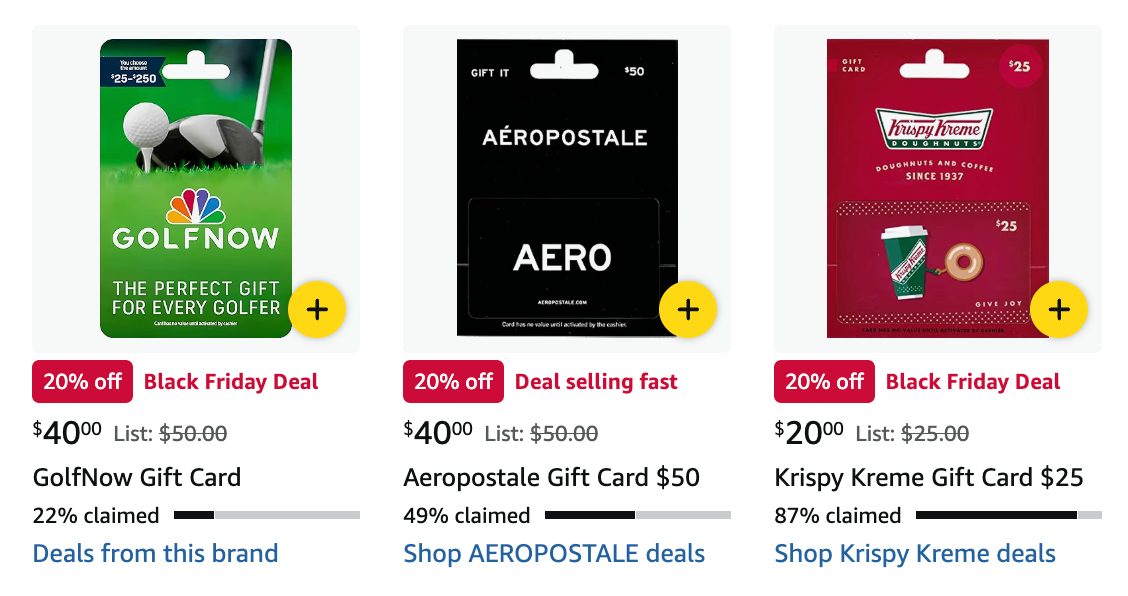1128x596 pixels.
Task: Open Deals from this brand link
Action: pyautogui.click(x=155, y=553)
